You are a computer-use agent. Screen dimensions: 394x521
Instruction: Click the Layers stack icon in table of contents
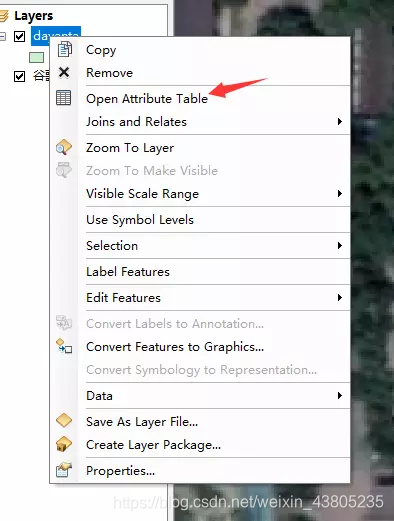tap(4, 16)
